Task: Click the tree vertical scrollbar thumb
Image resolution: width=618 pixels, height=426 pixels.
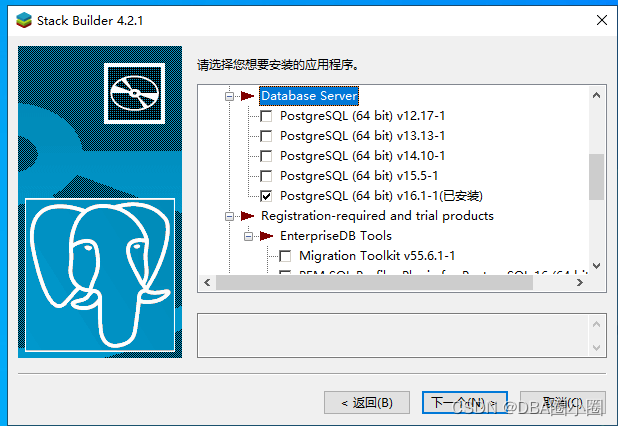Action: click(597, 177)
